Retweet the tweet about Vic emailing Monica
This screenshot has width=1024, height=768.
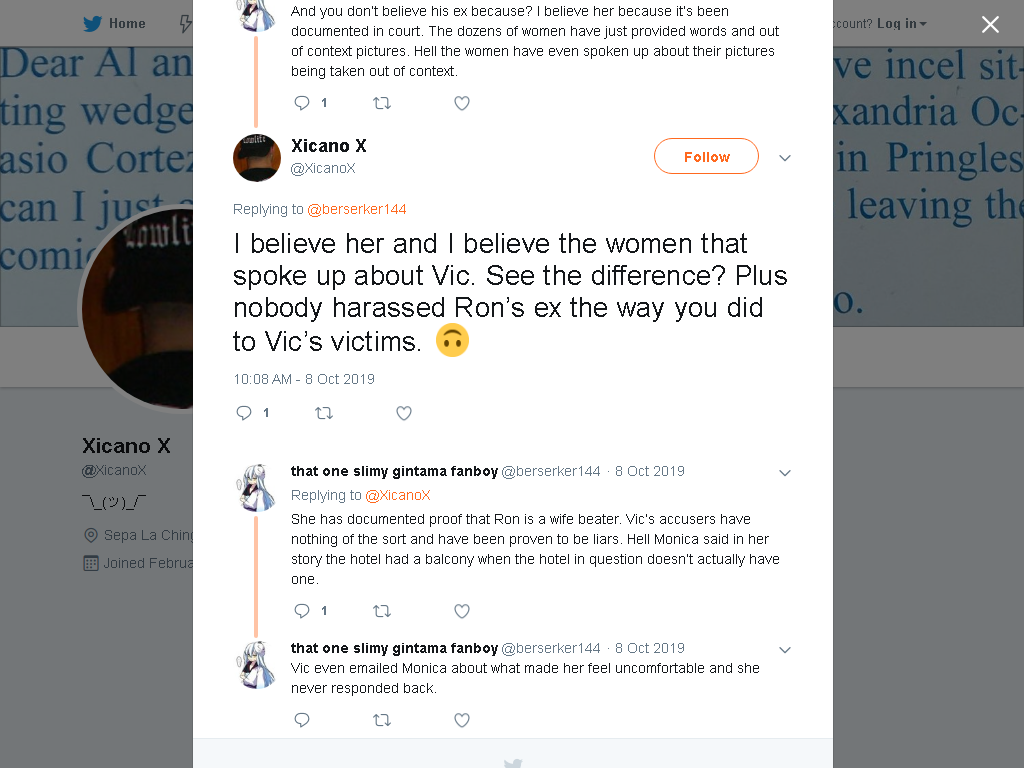(381, 720)
